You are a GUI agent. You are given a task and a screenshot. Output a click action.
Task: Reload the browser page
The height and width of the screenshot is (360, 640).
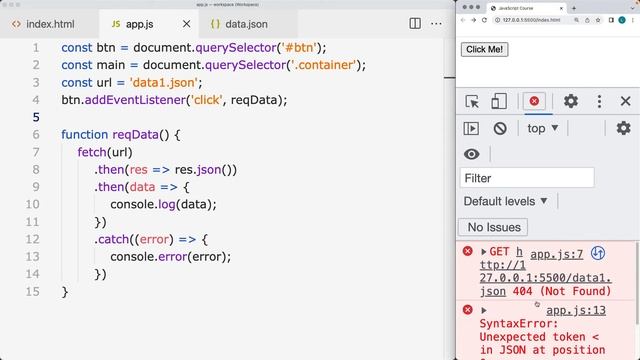[484, 20]
